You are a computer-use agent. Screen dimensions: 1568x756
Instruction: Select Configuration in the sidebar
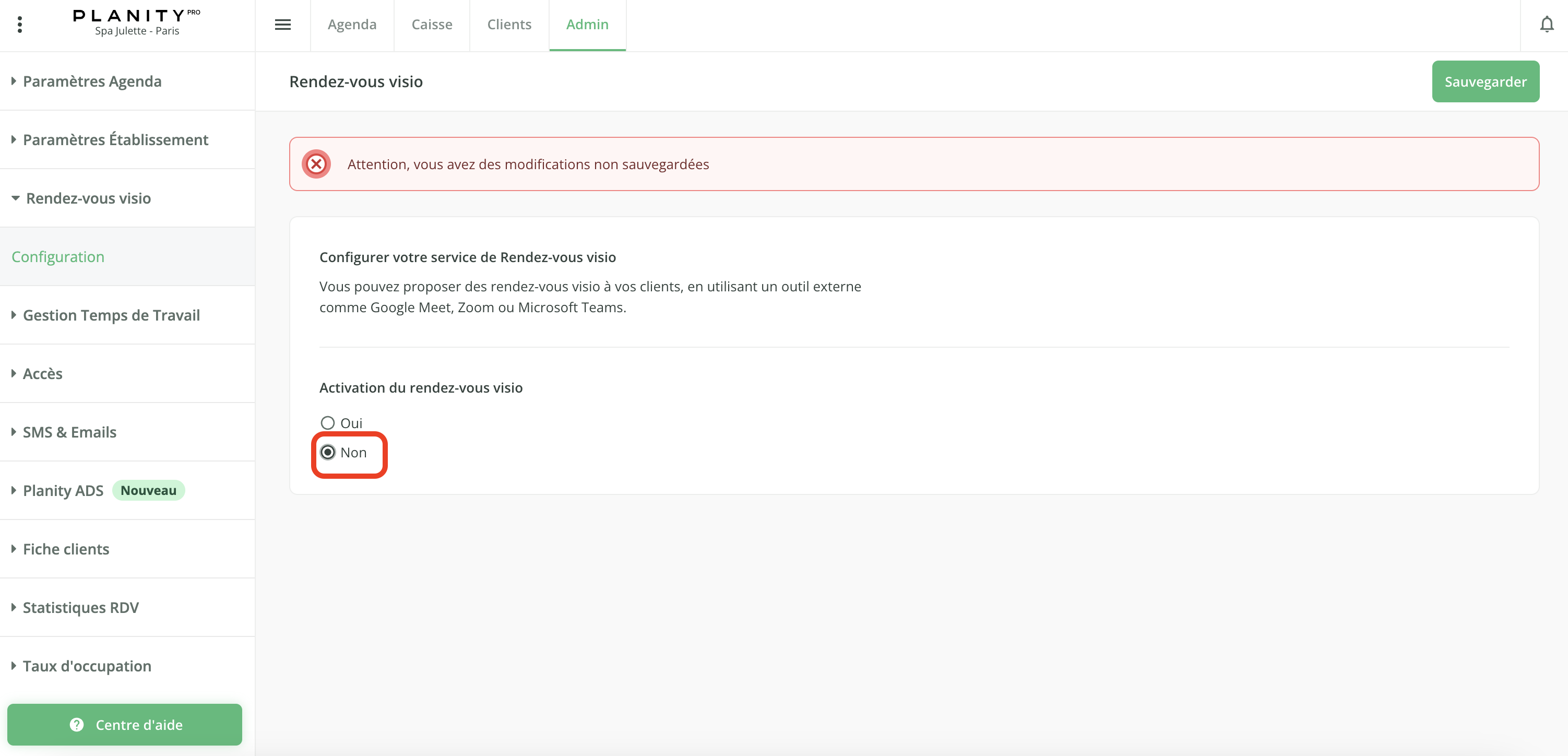coord(58,256)
